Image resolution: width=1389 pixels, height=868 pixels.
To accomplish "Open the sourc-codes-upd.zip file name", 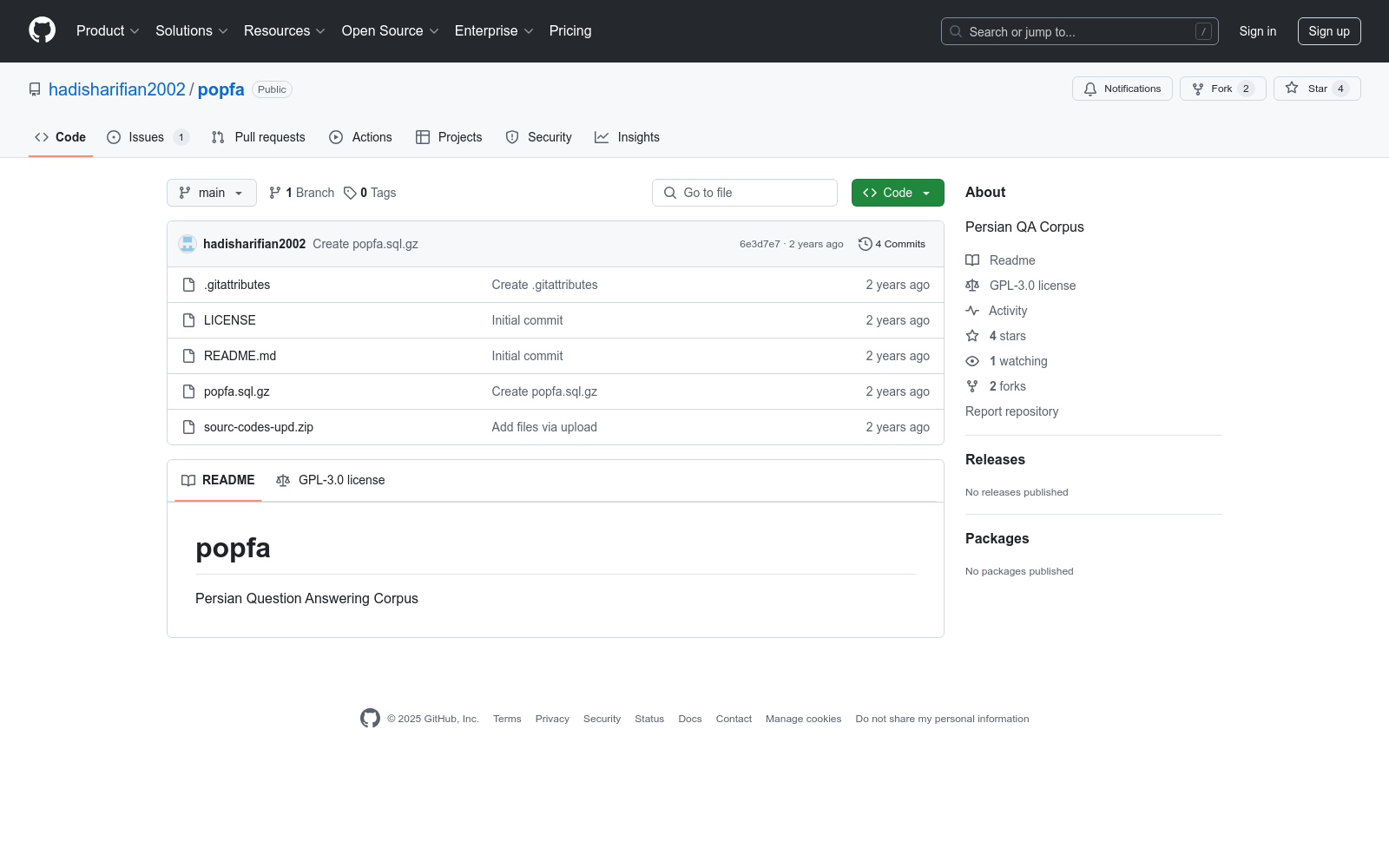I will click(x=259, y=427).
